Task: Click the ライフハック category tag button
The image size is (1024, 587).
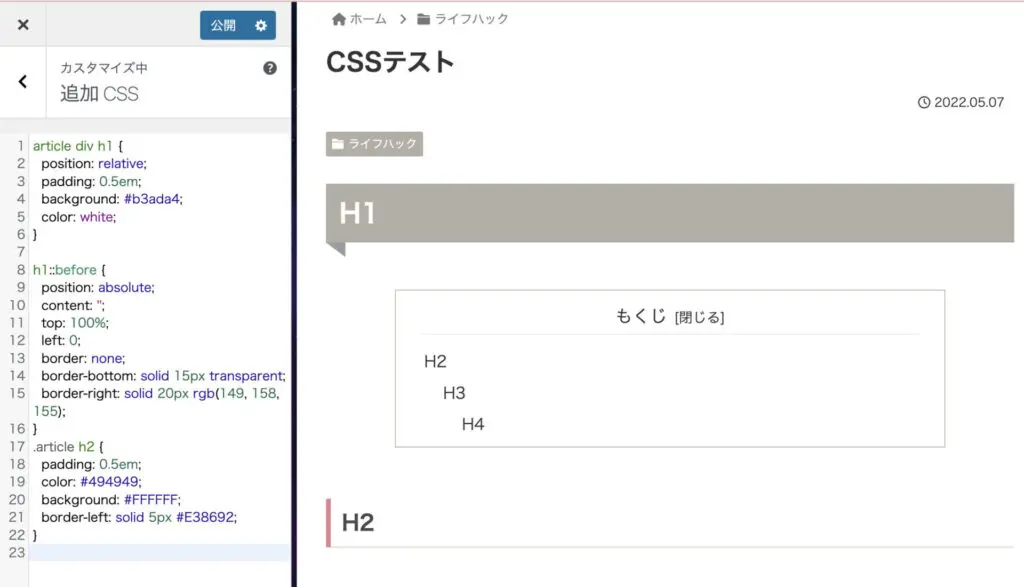Action: click(374, 144)
